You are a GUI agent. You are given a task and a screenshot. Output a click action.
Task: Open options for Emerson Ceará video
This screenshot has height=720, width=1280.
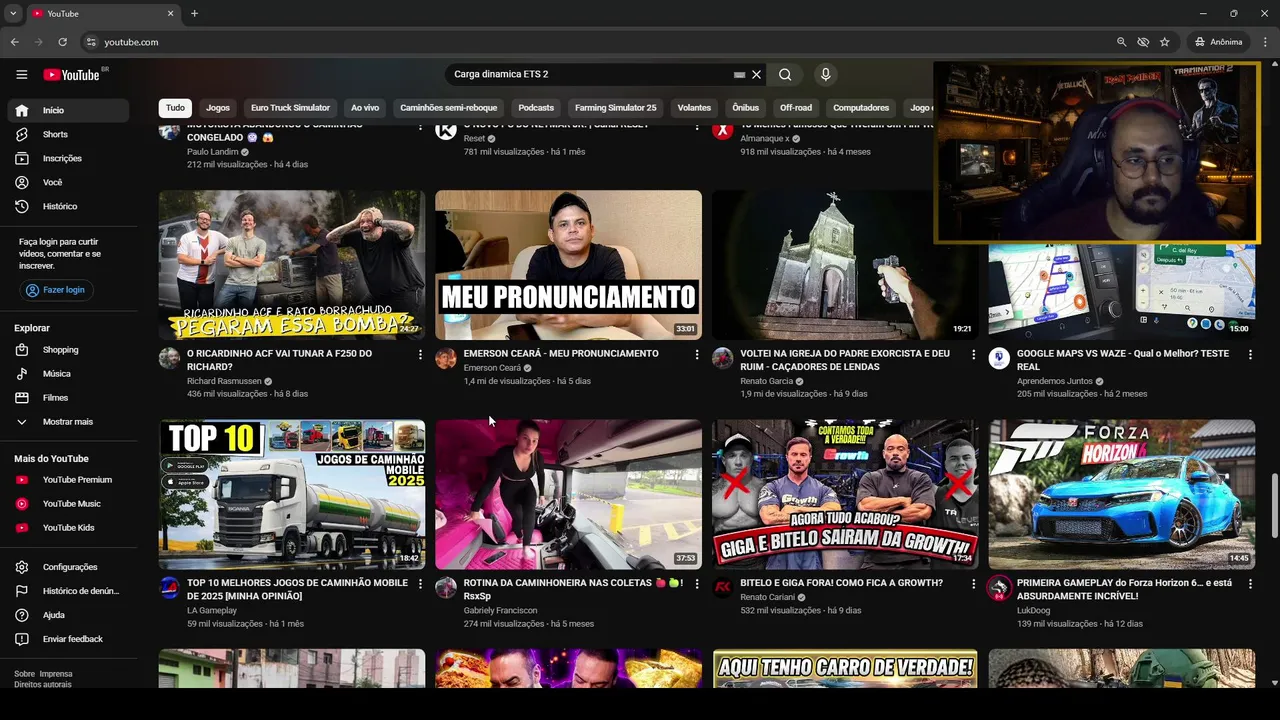point(697,355)
